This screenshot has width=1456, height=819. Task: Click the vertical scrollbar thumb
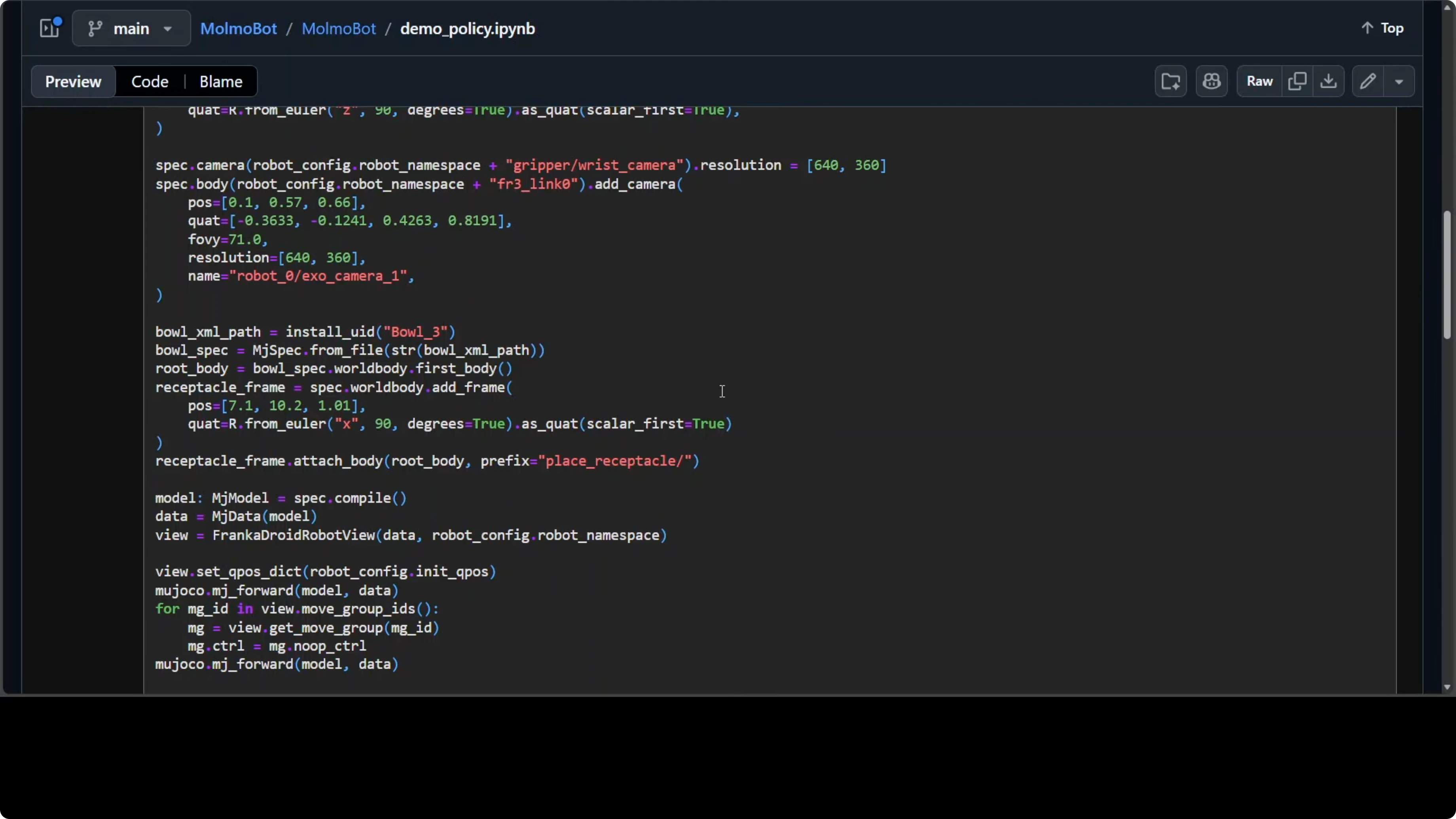[x=1447, y=275]
